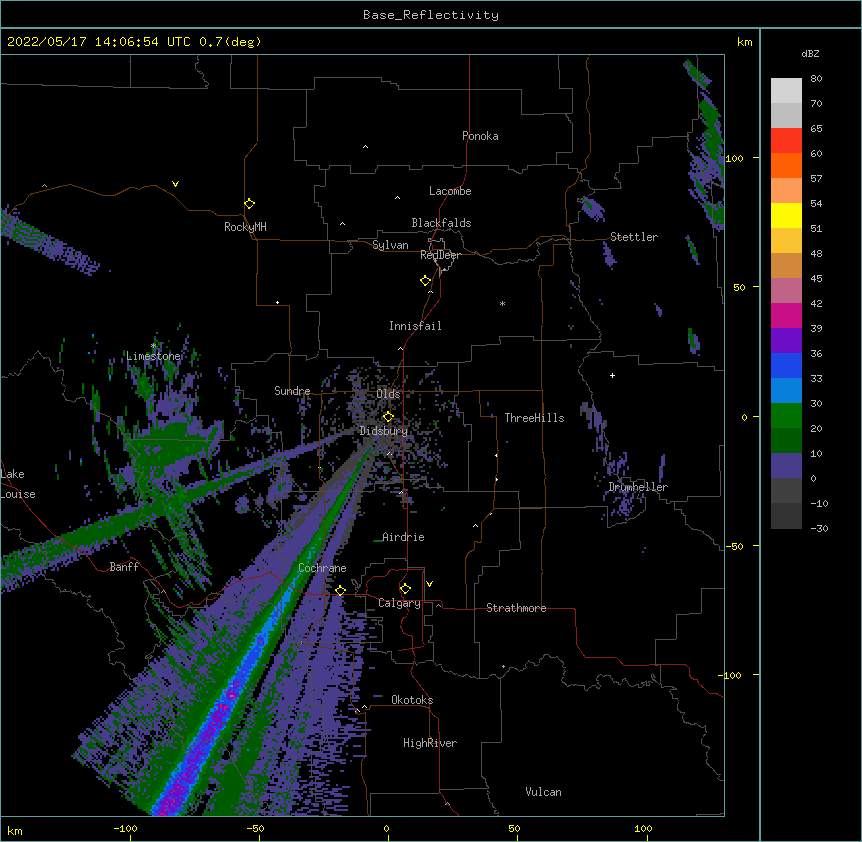Click the yellow marker near RockyMH
The width and height of the screenshot is (862, 842).
(x=250, y=204)
